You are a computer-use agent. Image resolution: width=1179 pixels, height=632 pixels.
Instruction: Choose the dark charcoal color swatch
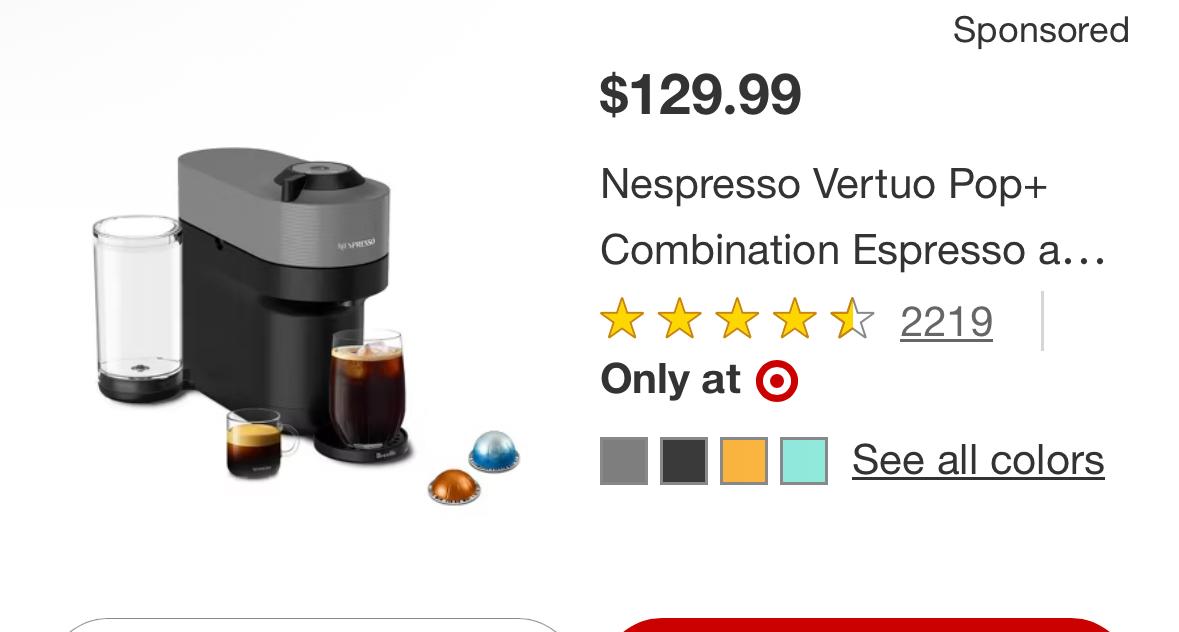[683, 461]
